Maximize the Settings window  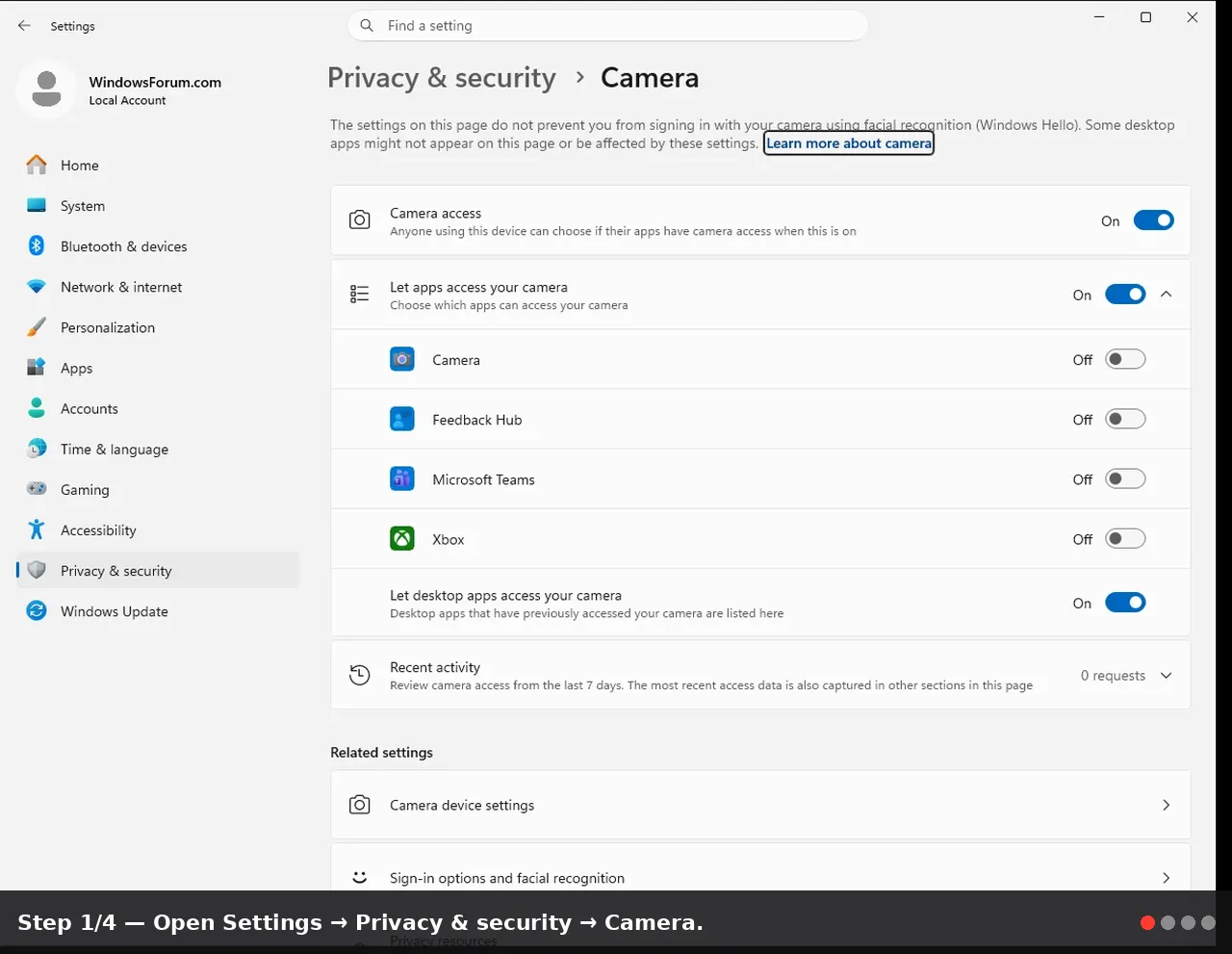coord(1145,17)
